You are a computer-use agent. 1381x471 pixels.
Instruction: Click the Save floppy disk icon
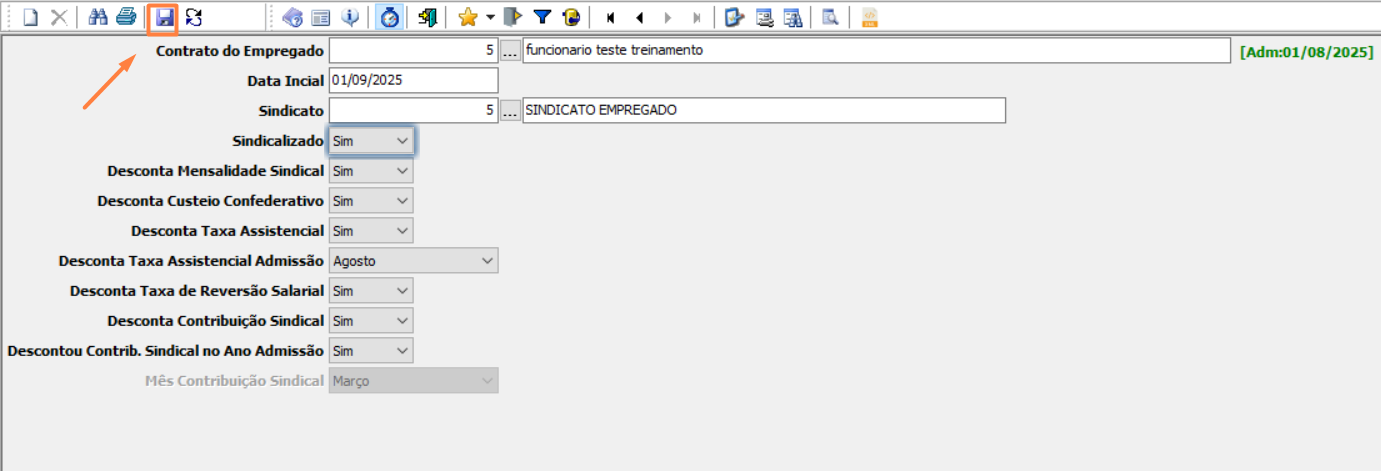(x=163, y=17)
